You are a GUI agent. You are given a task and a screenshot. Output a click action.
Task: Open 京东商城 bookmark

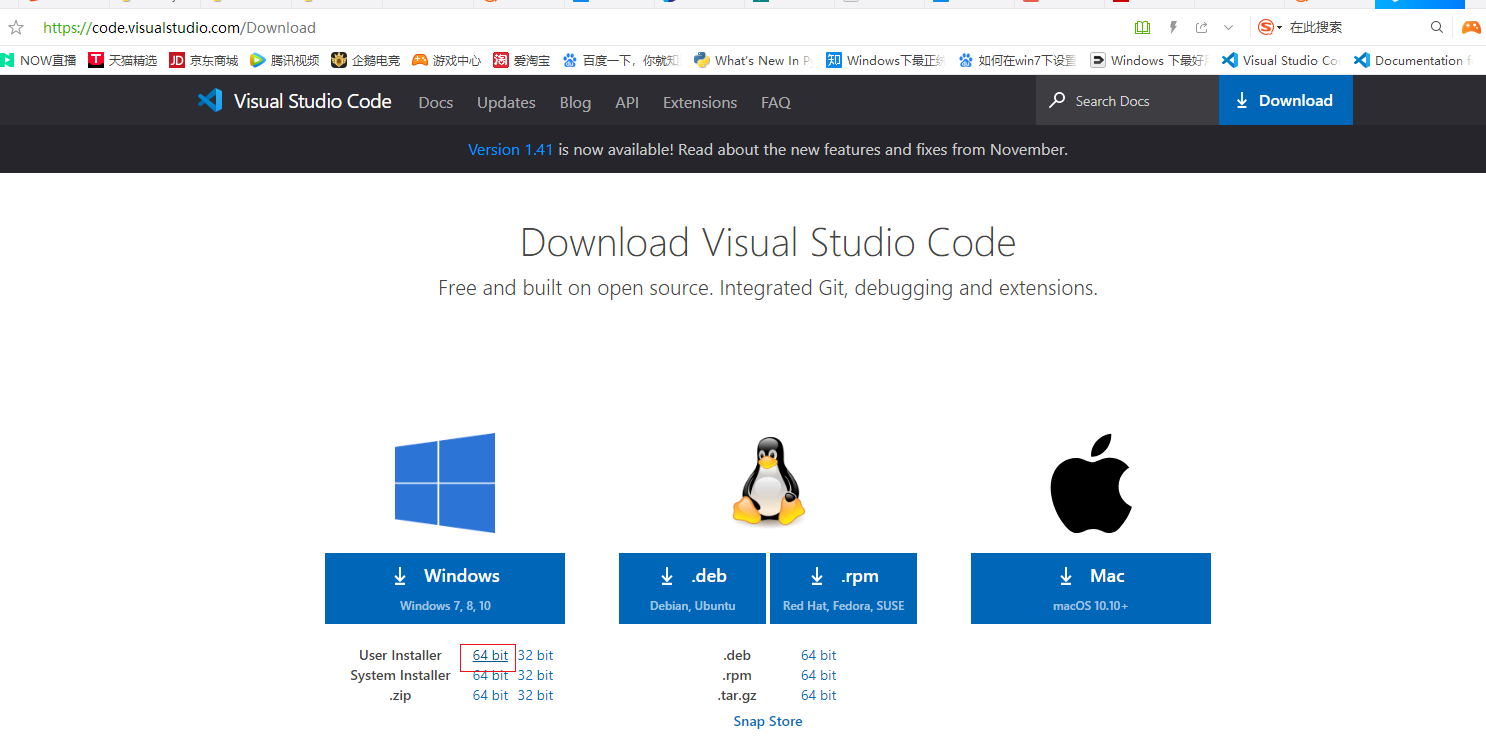click(204, 60)
